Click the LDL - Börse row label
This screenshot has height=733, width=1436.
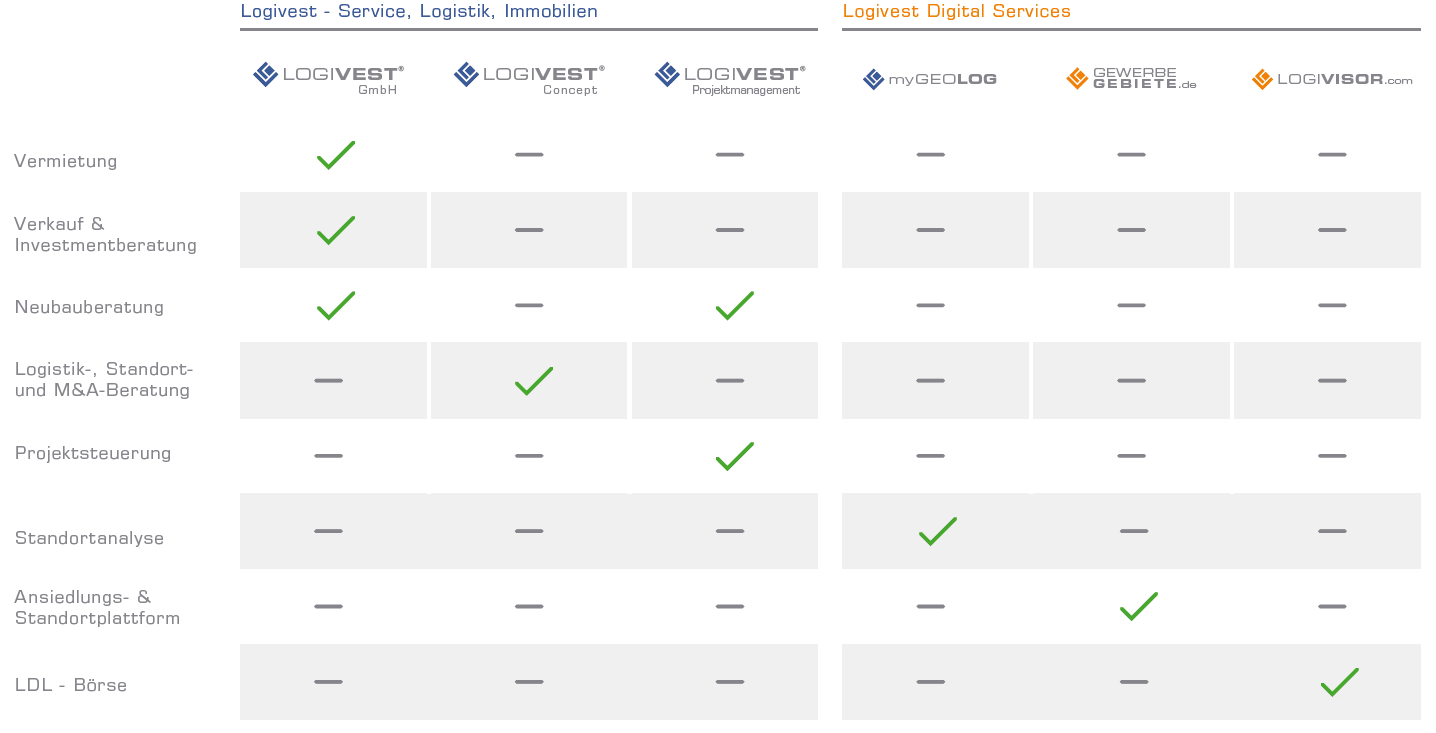click(x=71, y=685)
